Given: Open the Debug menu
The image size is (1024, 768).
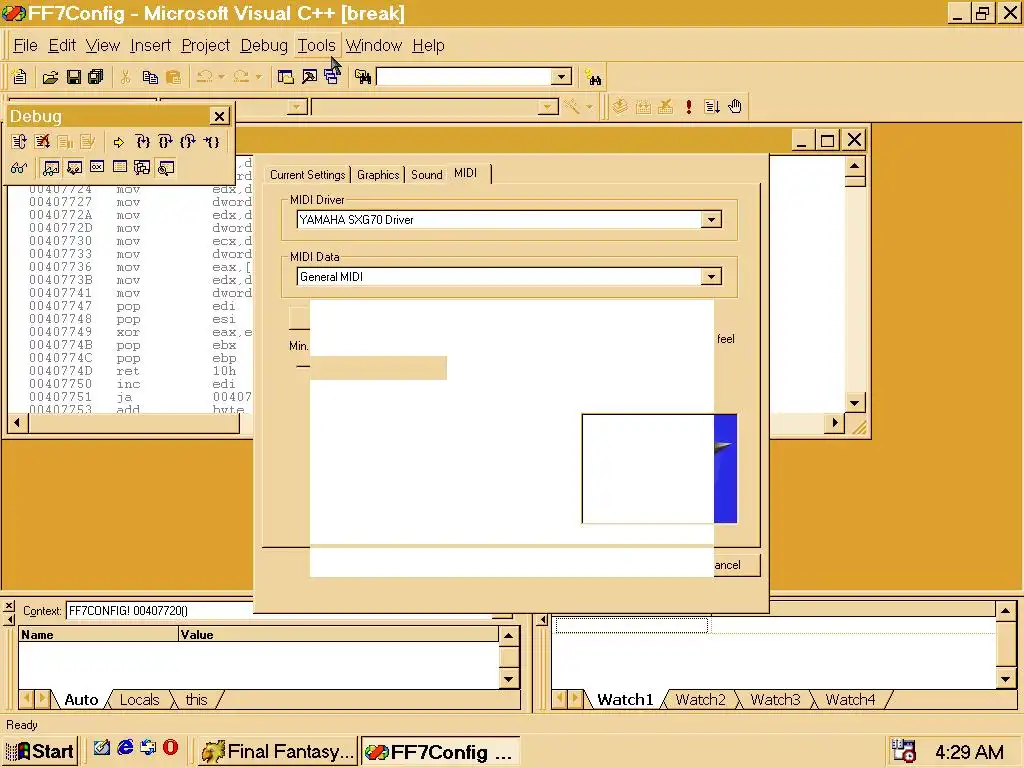Looking at the screenshot, I should pyautogui.click(x=264, y=46).
